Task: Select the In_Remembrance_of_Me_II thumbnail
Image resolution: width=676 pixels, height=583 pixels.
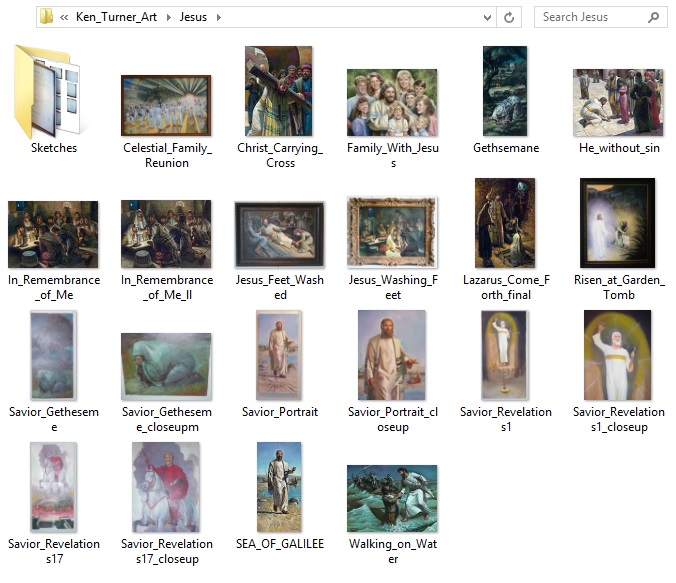Action: click(166, 234)
